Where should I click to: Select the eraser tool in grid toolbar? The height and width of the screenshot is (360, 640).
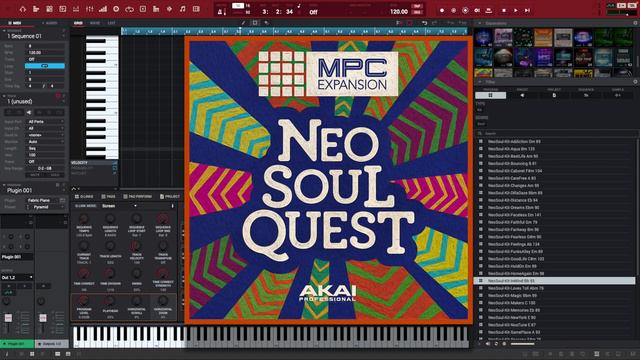click(267, 23)
